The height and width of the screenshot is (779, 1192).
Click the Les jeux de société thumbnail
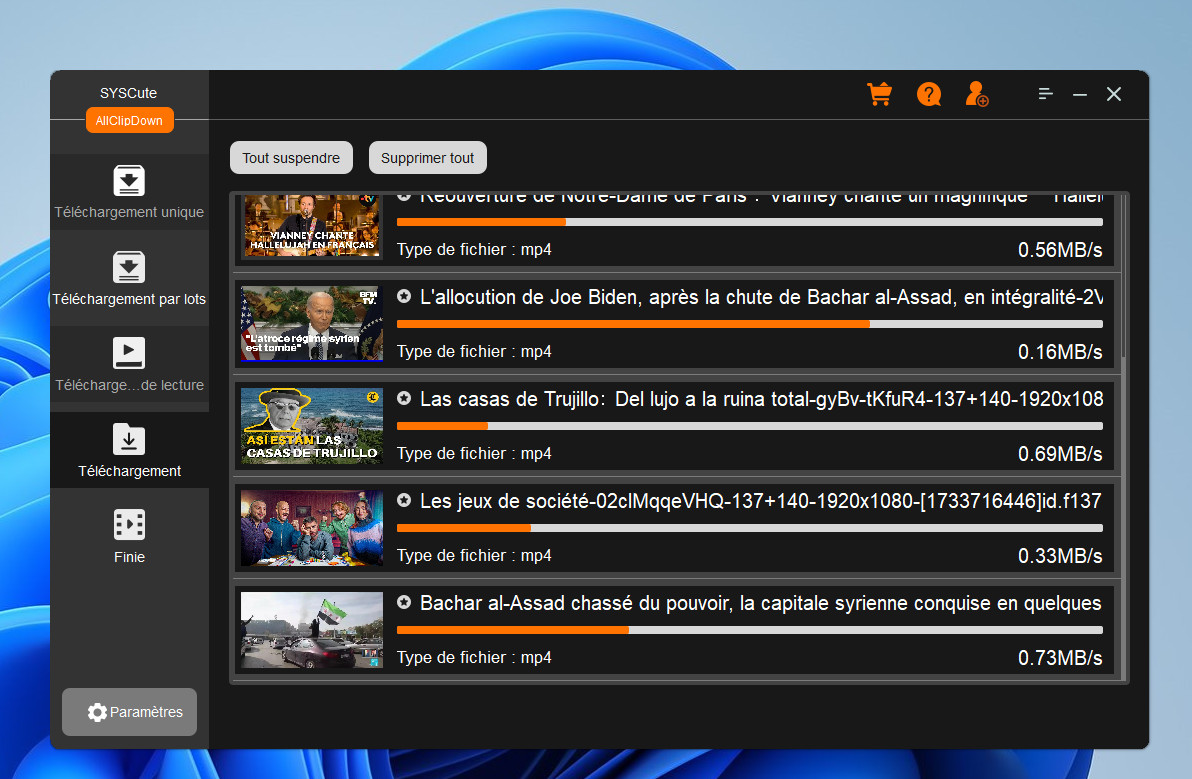click(312, 528)
